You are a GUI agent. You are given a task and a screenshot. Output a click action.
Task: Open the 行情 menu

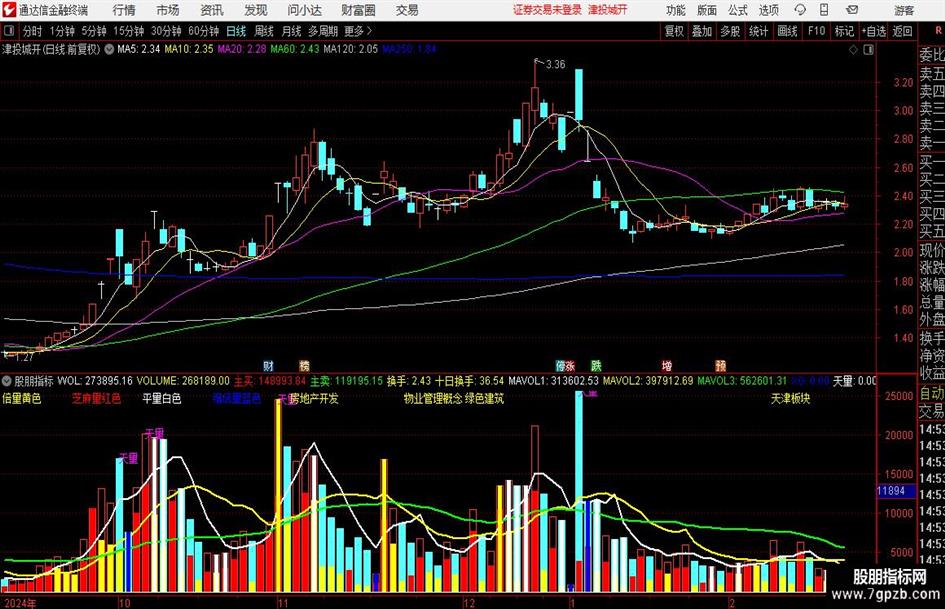pos(124,10)
